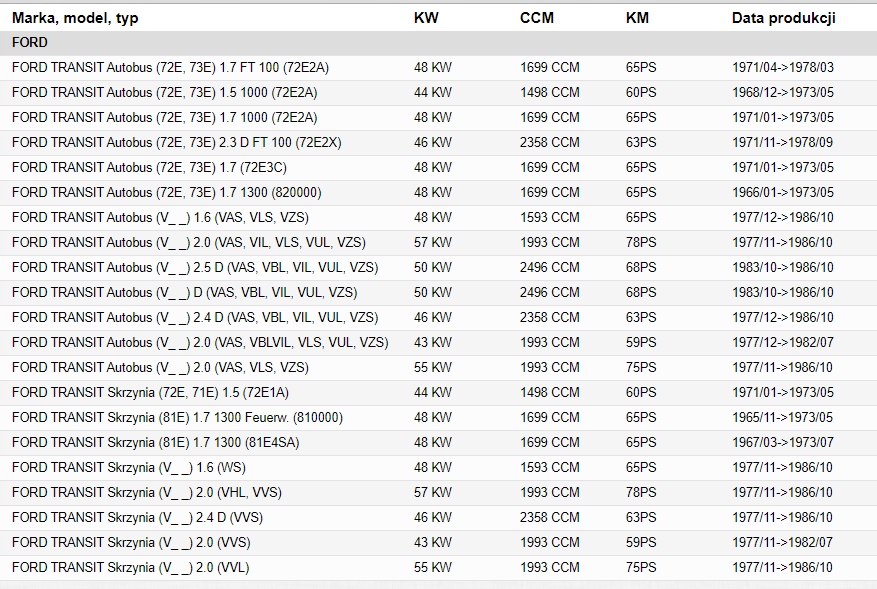Select Transit Skrzynia 1.7 1300 Feuerw. (810000)
This screenshot has height=589, width=877.
point(177,418)
